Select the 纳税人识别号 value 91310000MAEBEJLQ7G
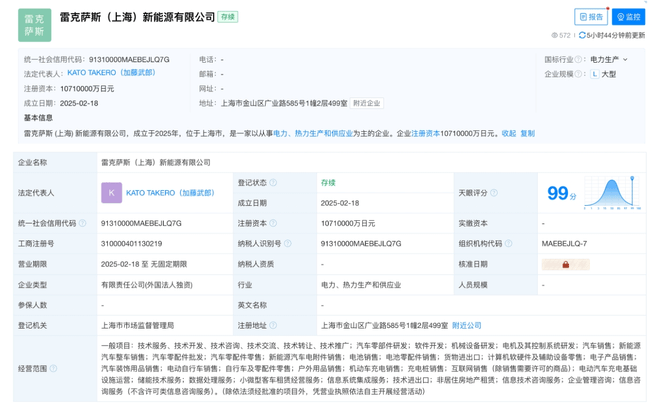The height and width of the screenshot is (403, 660). click(x=361, y=243)
